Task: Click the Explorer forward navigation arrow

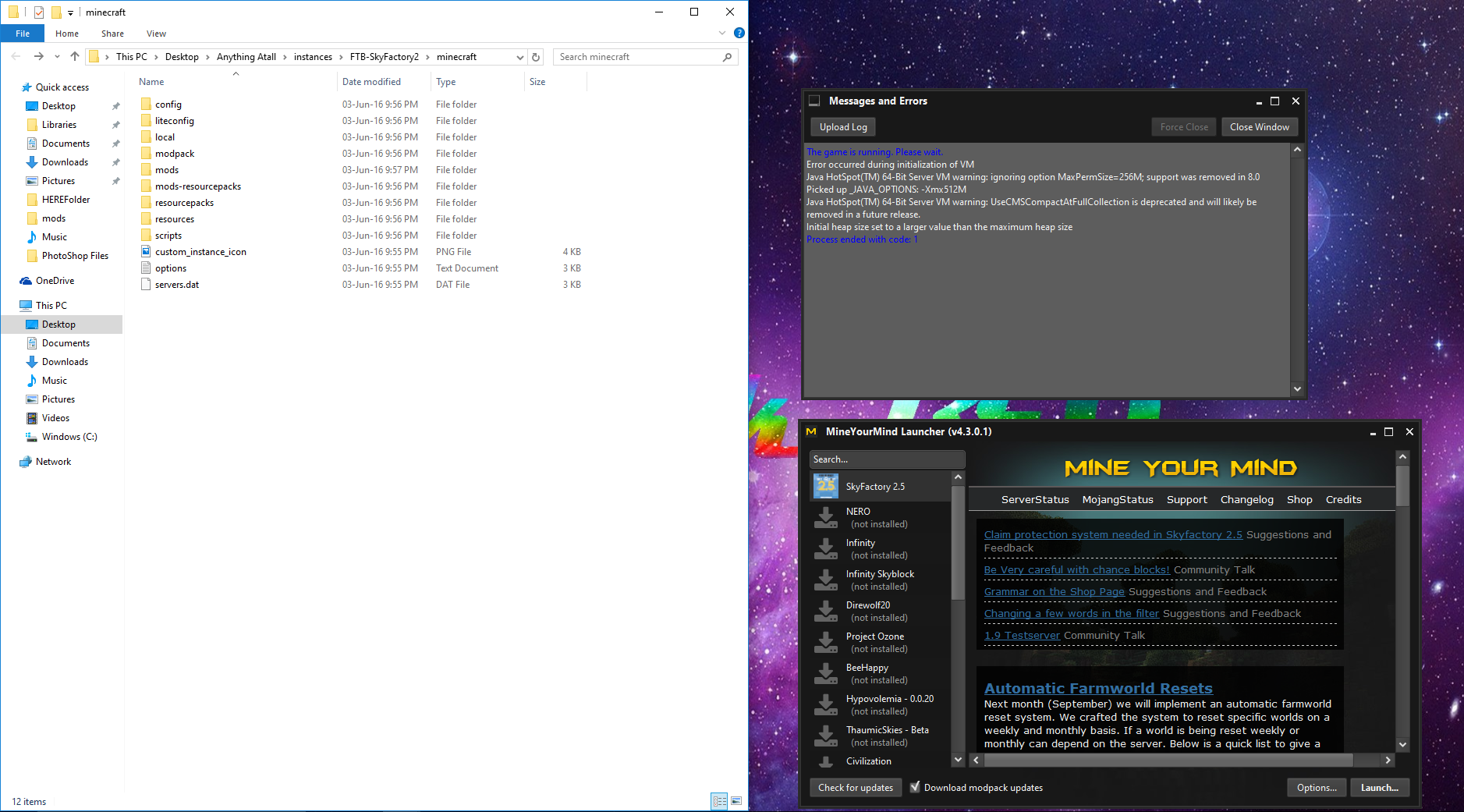Action: pyautogui.click(x=38, y=56)
